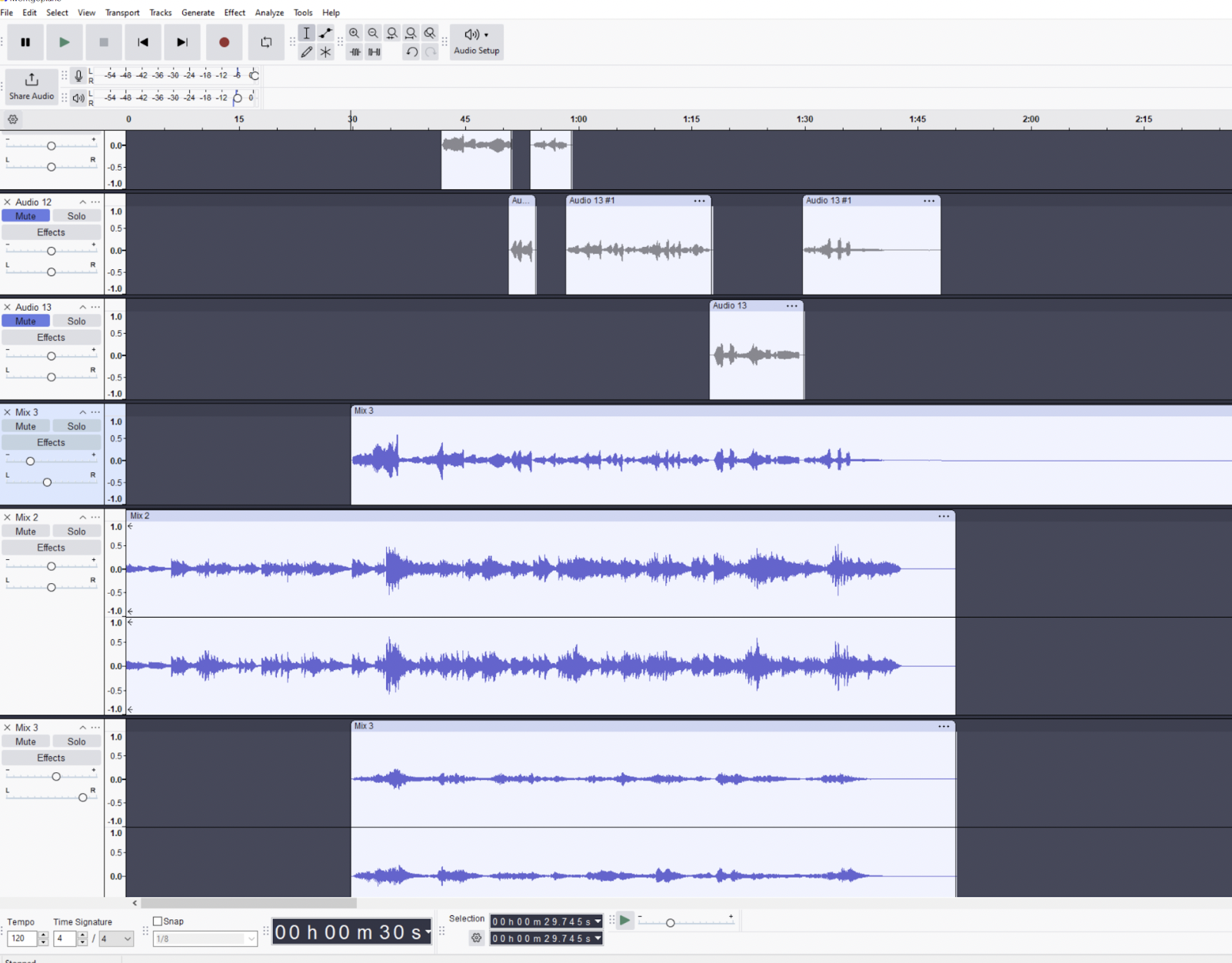Open the Tracks menu
This screenshot has height=963, width=1232.
(x=161, y=13)
